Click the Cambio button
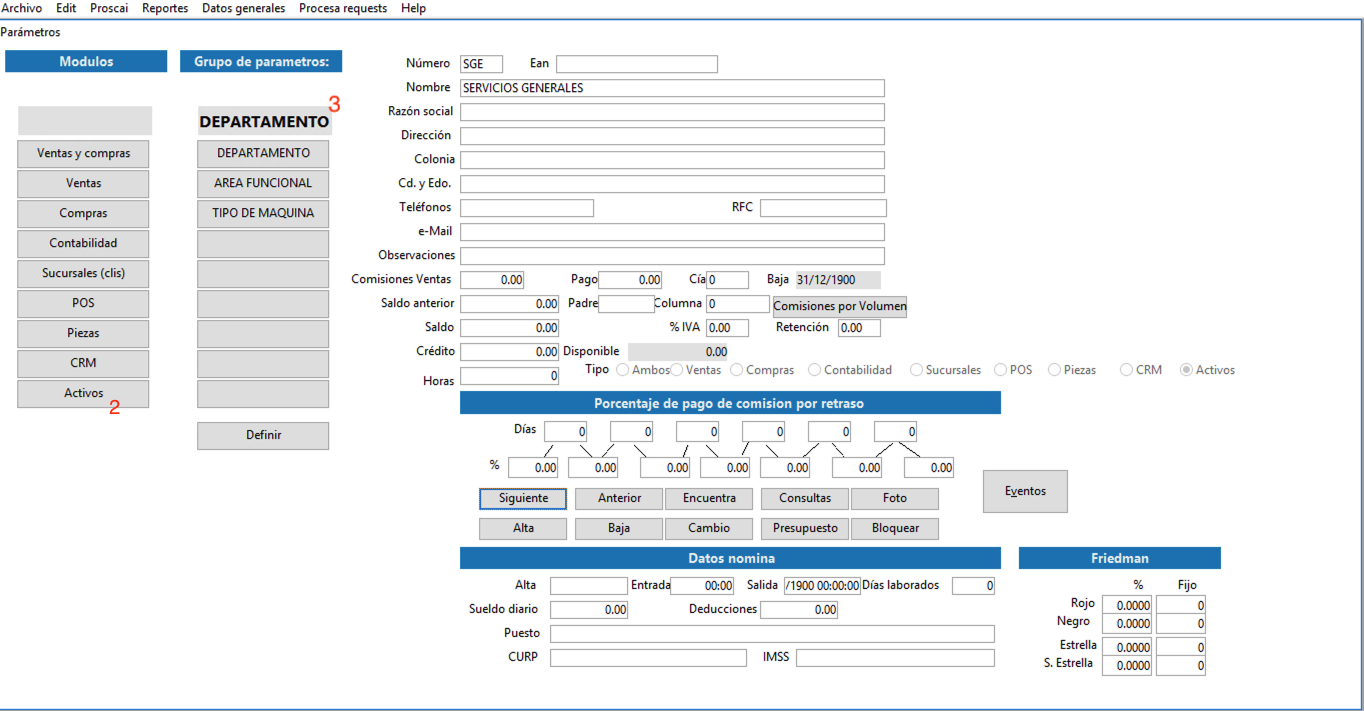The width and height of the screenshot is (1364, 711). coord(709,528)
